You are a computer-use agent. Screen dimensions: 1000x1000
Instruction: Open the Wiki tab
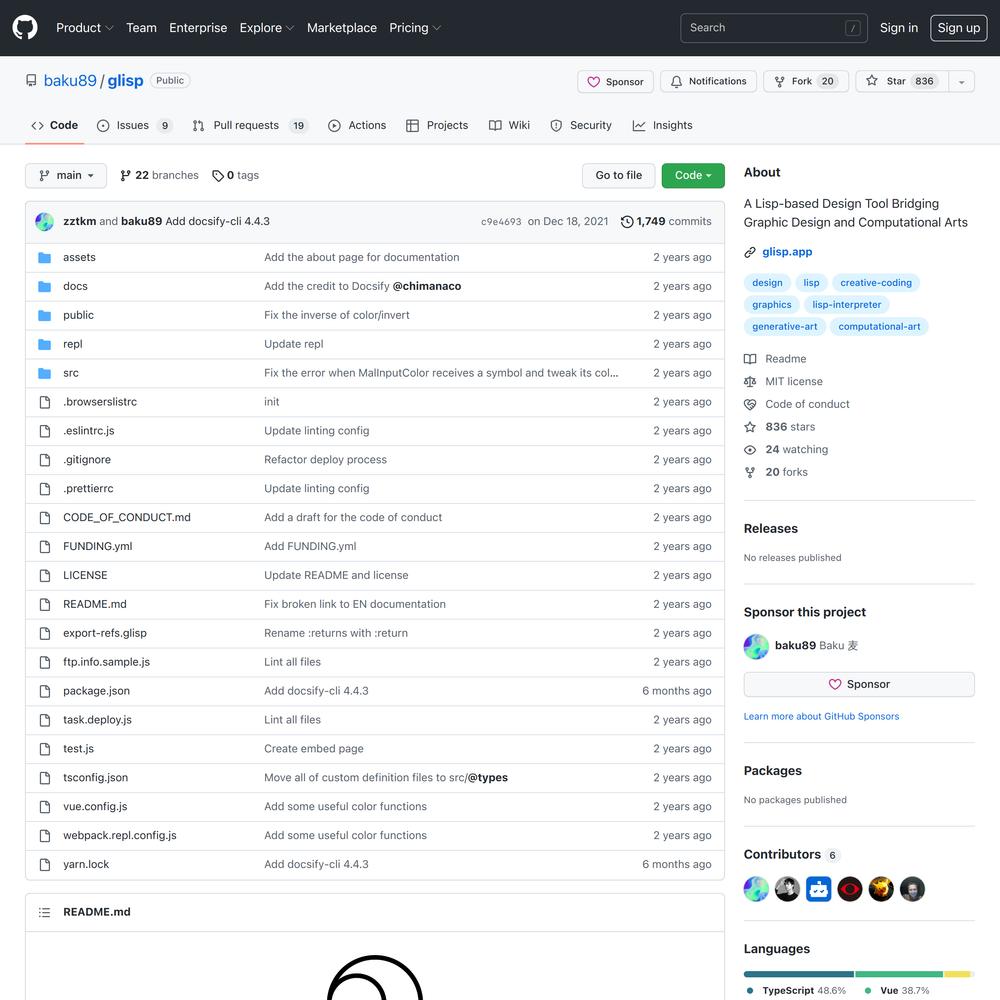510,126
